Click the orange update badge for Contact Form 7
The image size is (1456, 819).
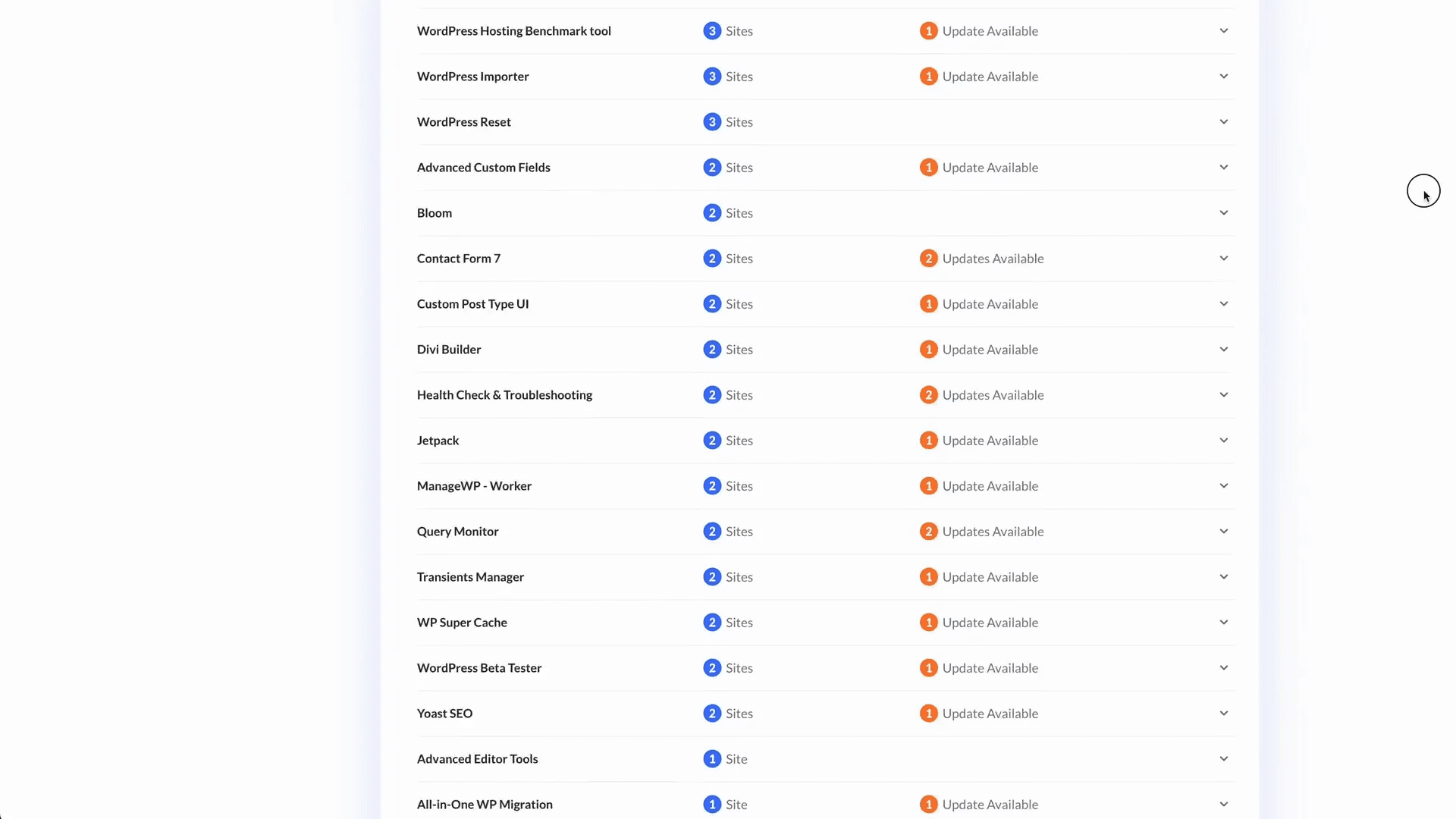click(928, 258)
